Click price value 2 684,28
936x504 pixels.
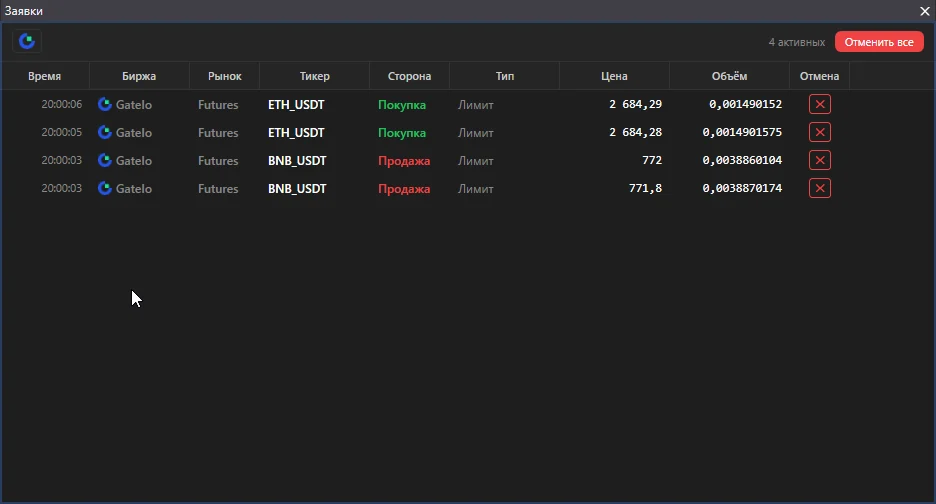[635, 132]
